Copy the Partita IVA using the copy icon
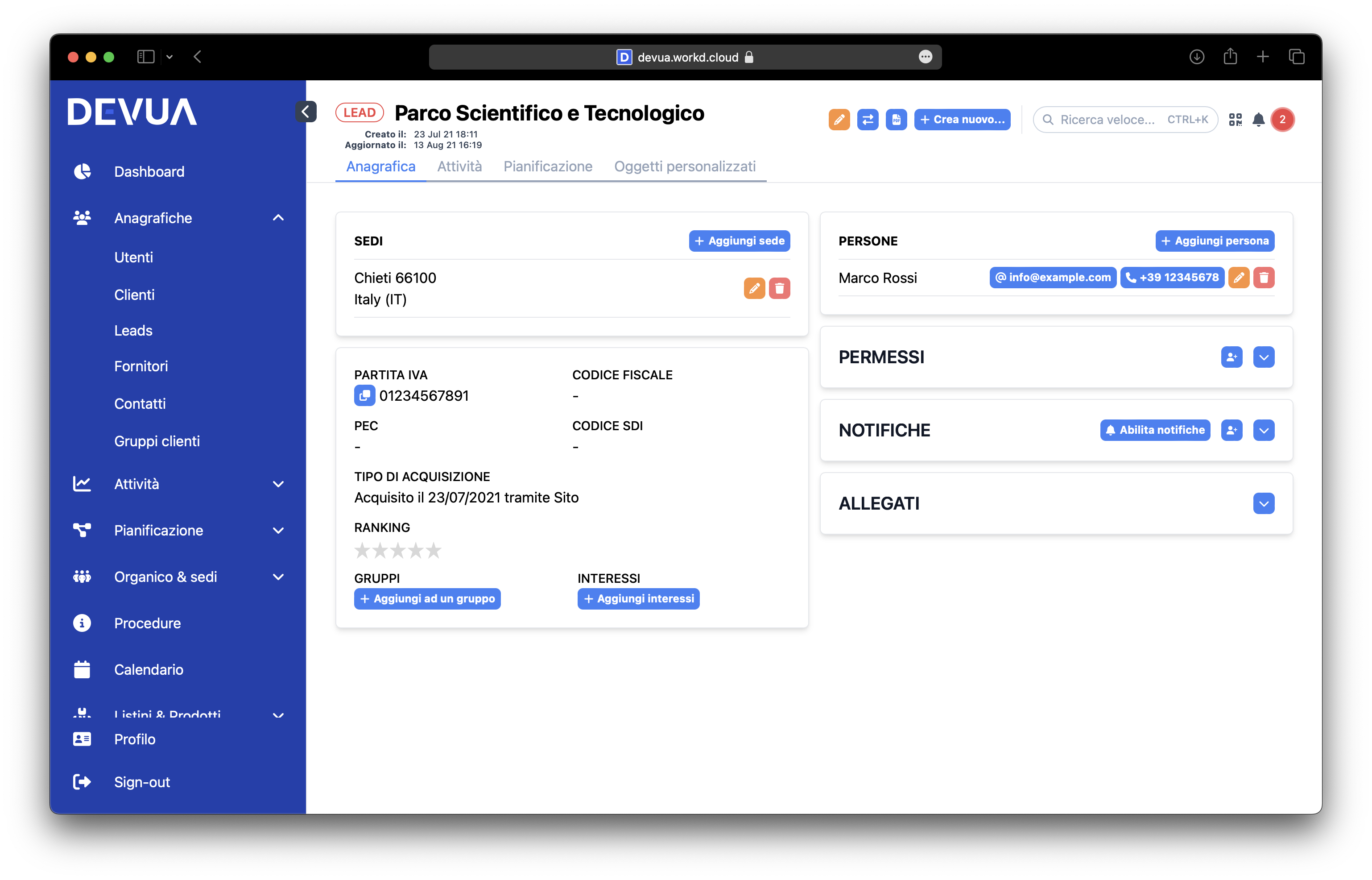The image size is (1372, 880). [x=365, y=395]
